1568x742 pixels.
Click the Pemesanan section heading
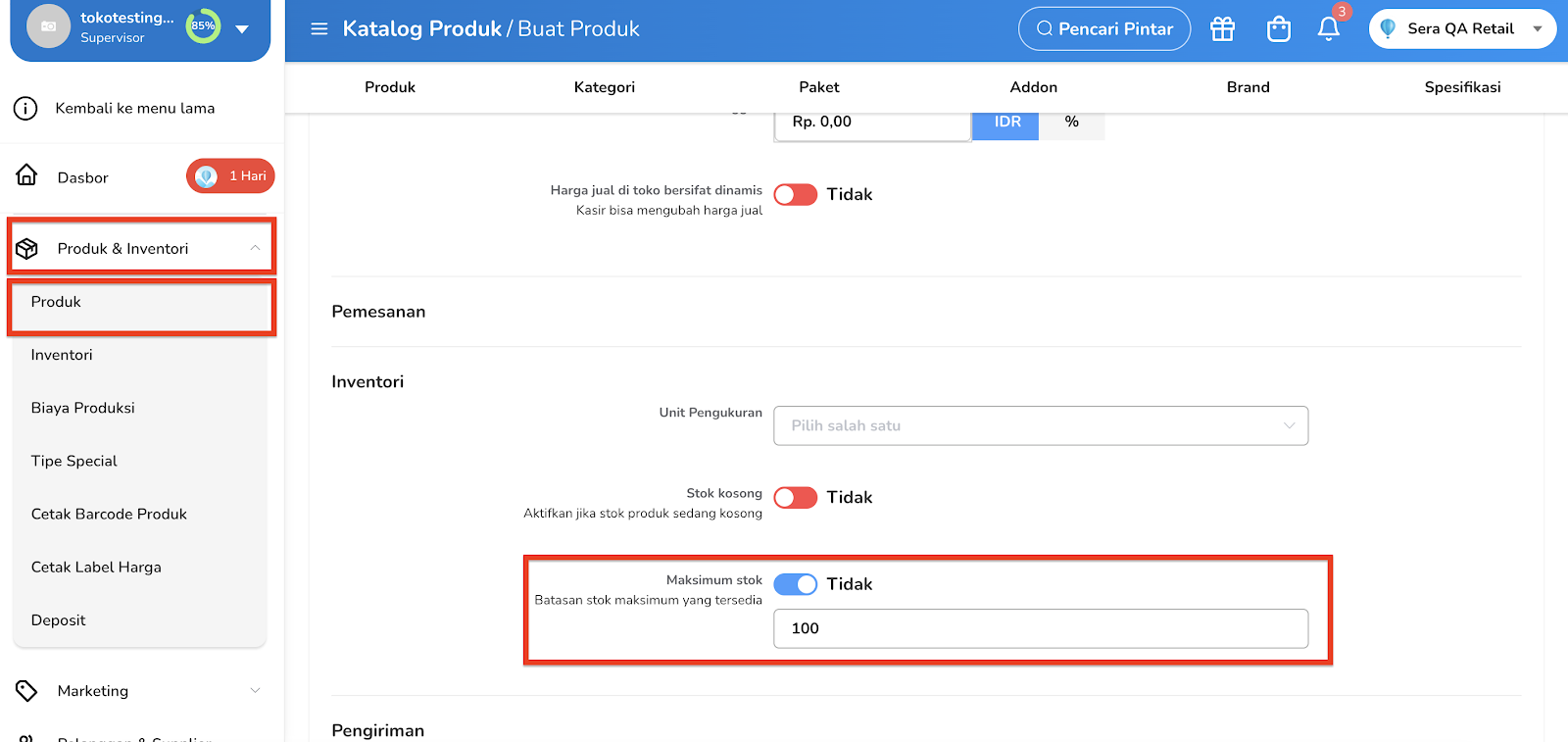(x=378, y=312)
